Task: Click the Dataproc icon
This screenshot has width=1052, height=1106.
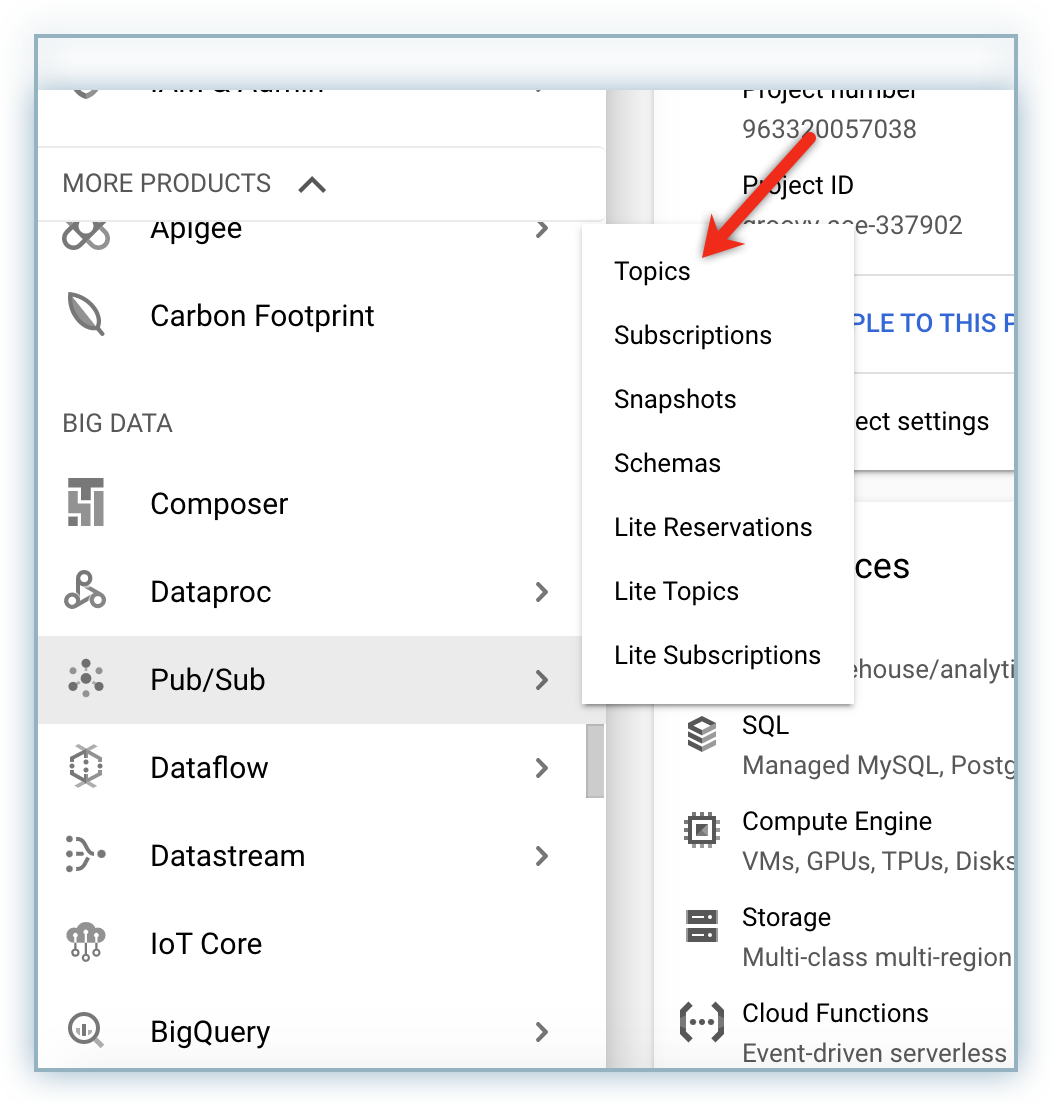Action: [85, 591]
